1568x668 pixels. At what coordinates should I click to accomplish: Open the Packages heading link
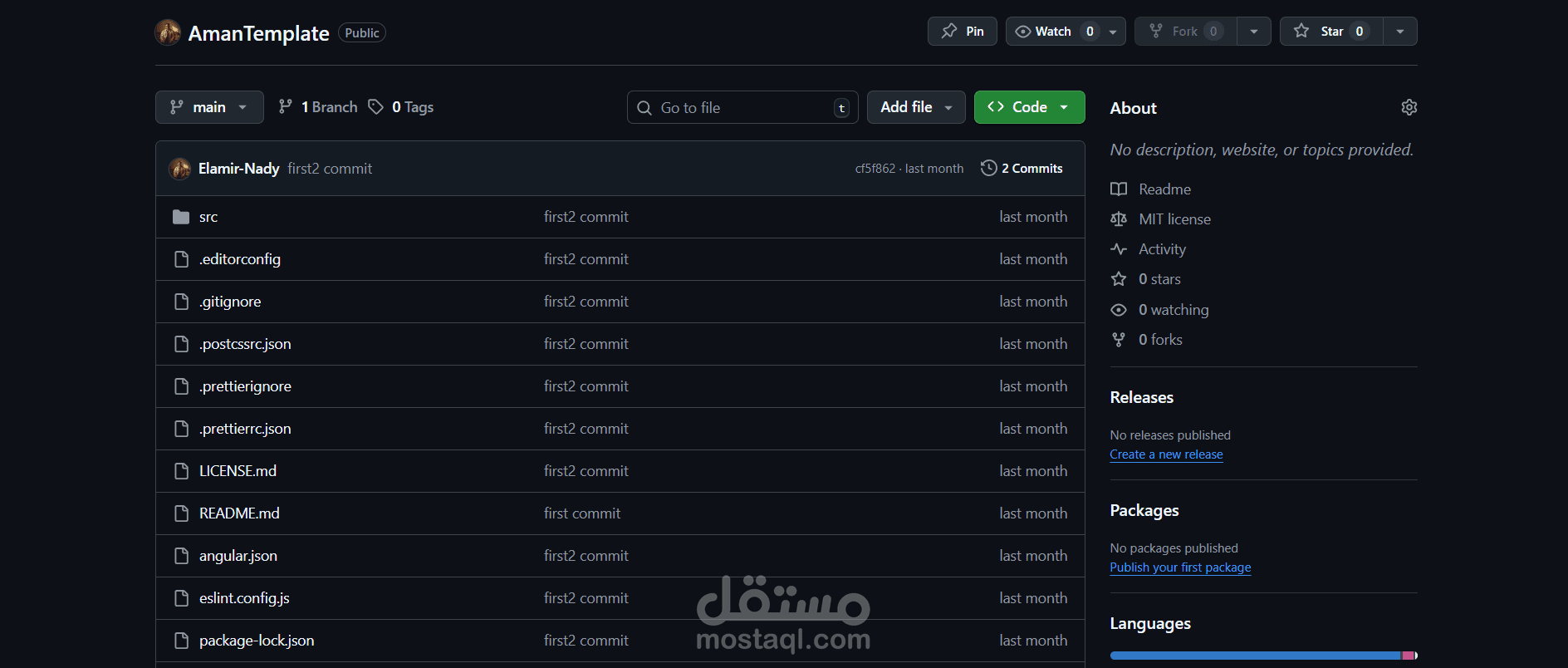[x=1144, y=510]
